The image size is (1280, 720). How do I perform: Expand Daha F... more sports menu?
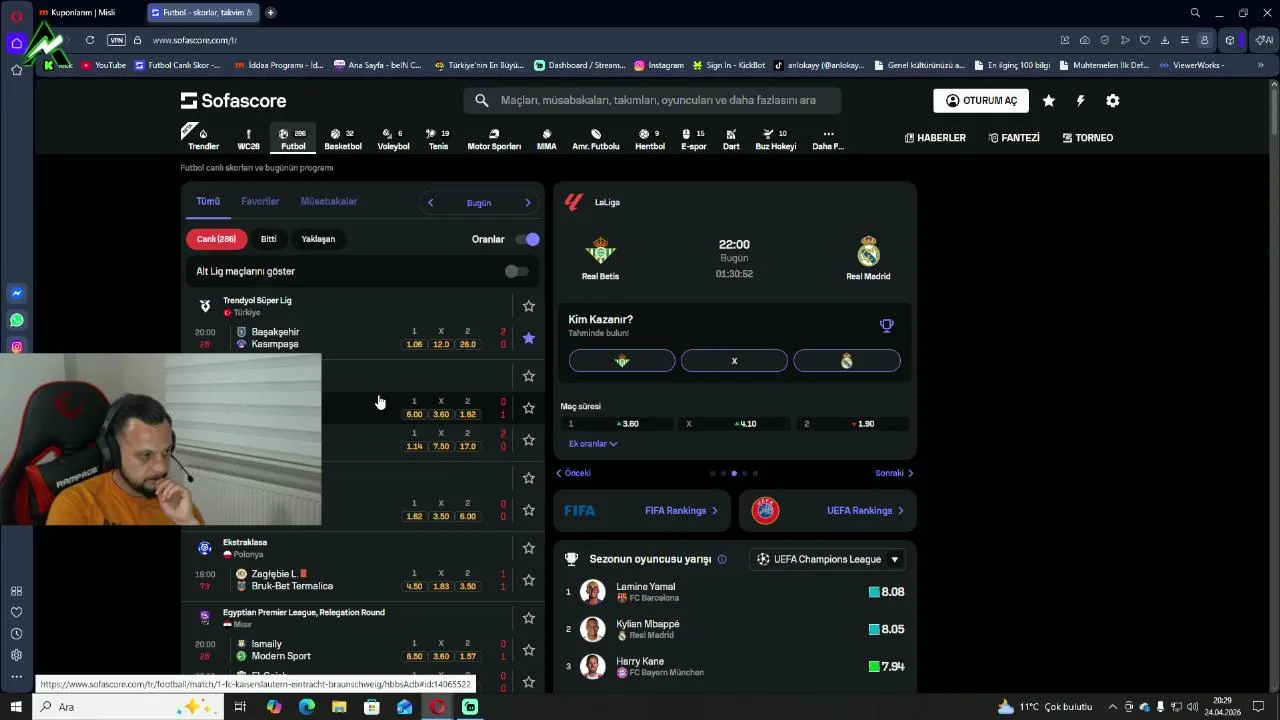(828, 139)
